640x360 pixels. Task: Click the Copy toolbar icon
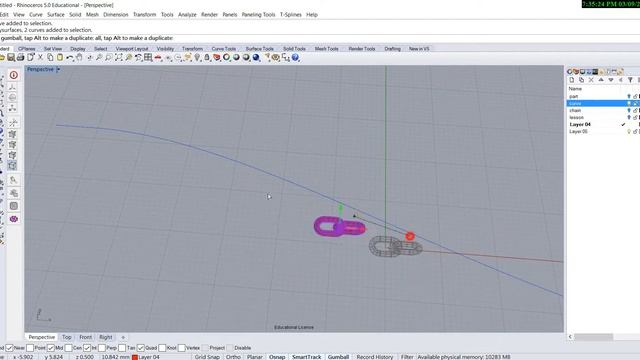pyautogui.click(x=50, y=58)
